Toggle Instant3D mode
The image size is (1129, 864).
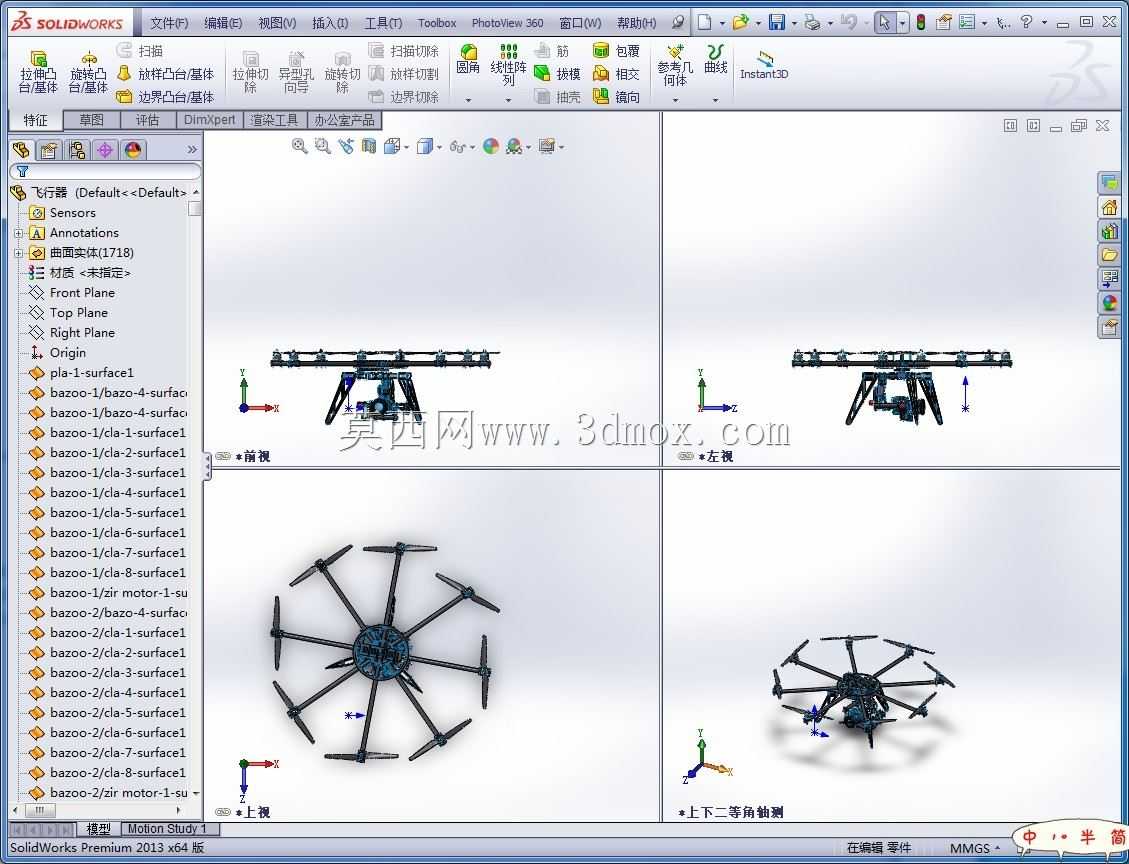point(764,65)
